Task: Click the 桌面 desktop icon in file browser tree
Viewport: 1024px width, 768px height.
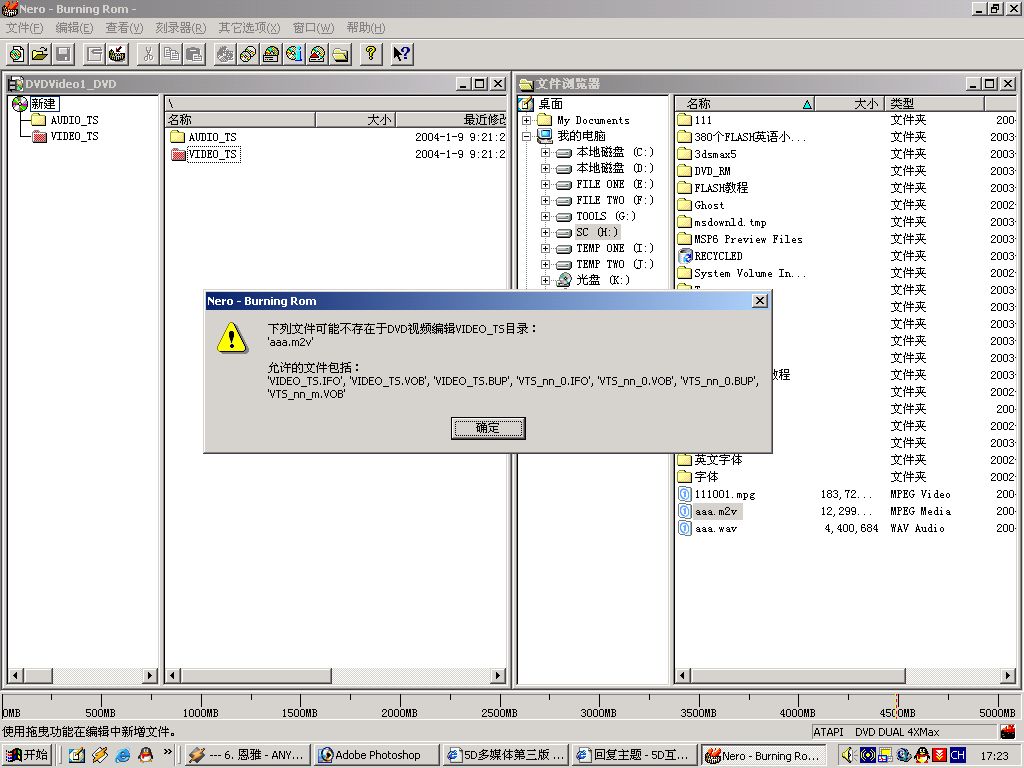Action: click(x=526, y=104)
